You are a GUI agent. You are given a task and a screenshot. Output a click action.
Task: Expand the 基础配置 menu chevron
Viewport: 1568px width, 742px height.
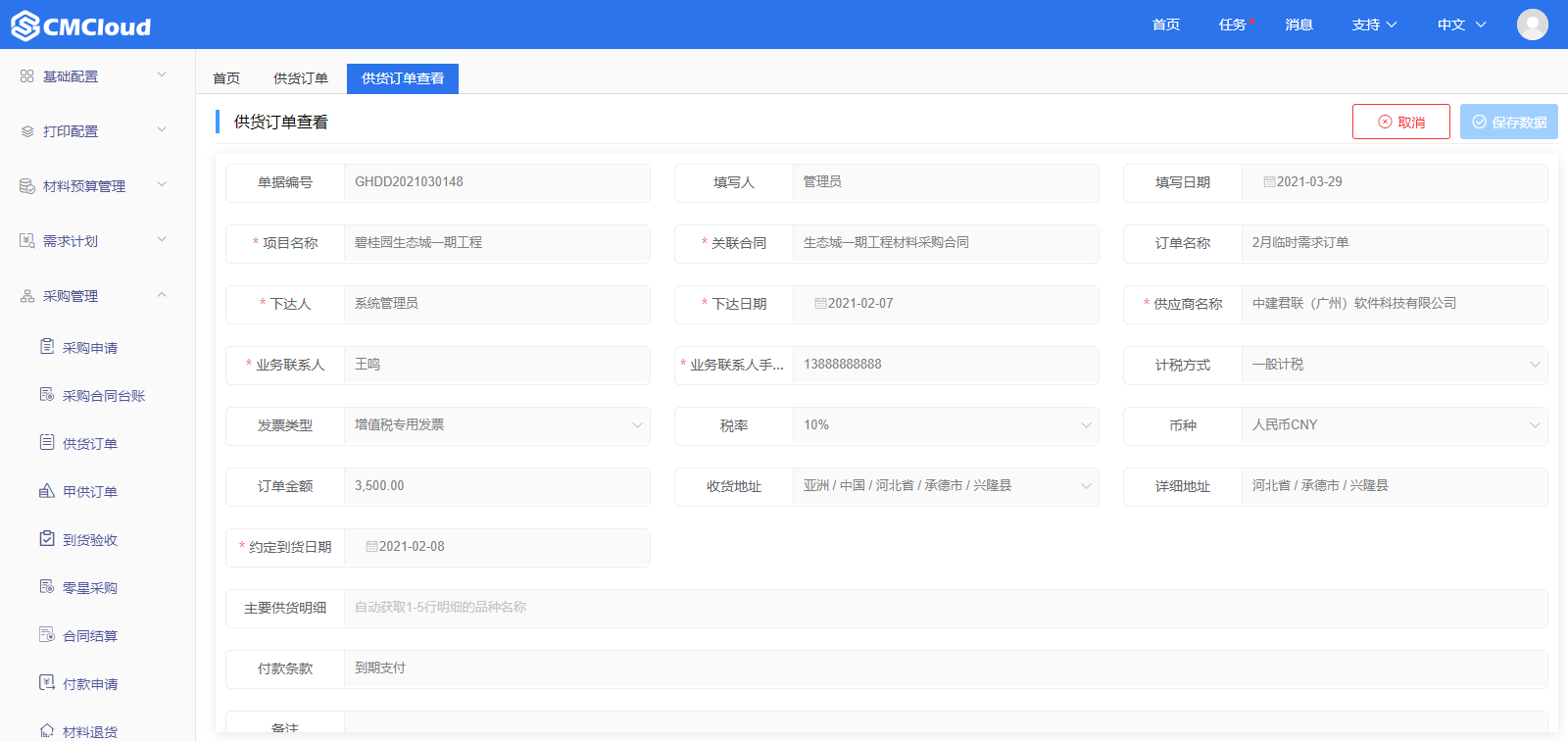pyautogui.click(x=162, y=74)
